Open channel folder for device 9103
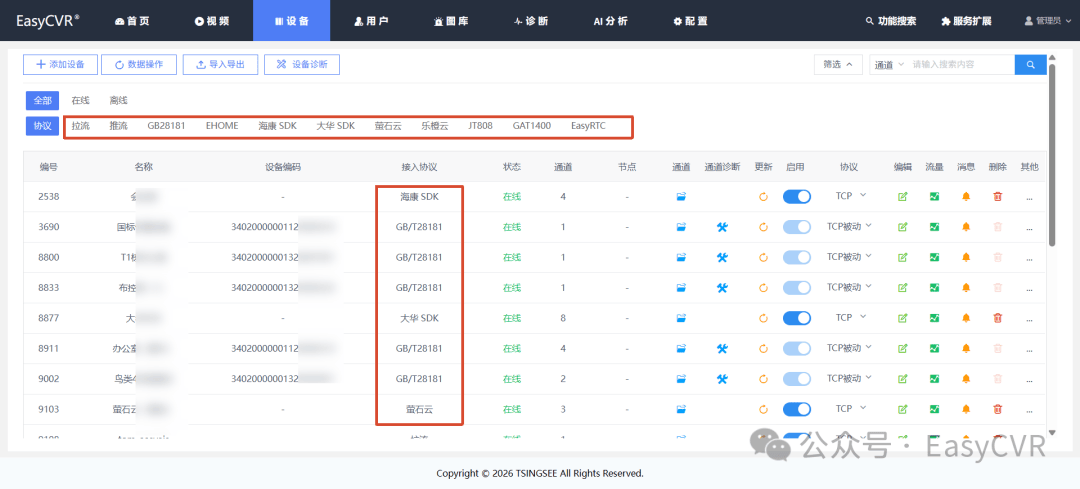Screen dimensions: 1080x489 tap(681, 409)
